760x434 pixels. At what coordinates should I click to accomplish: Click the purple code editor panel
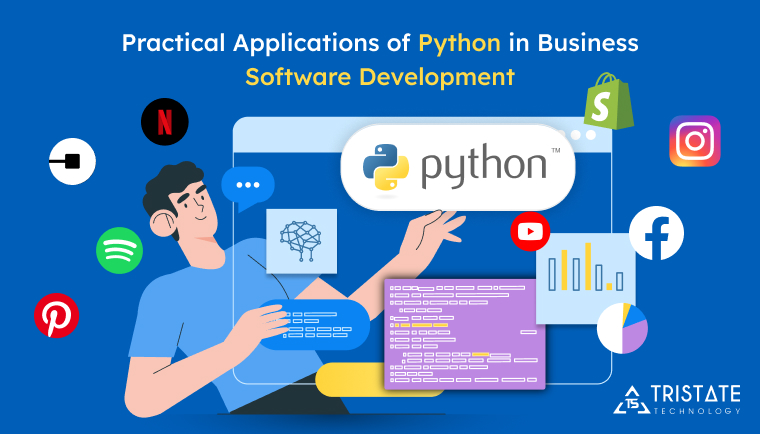(465, 334)
